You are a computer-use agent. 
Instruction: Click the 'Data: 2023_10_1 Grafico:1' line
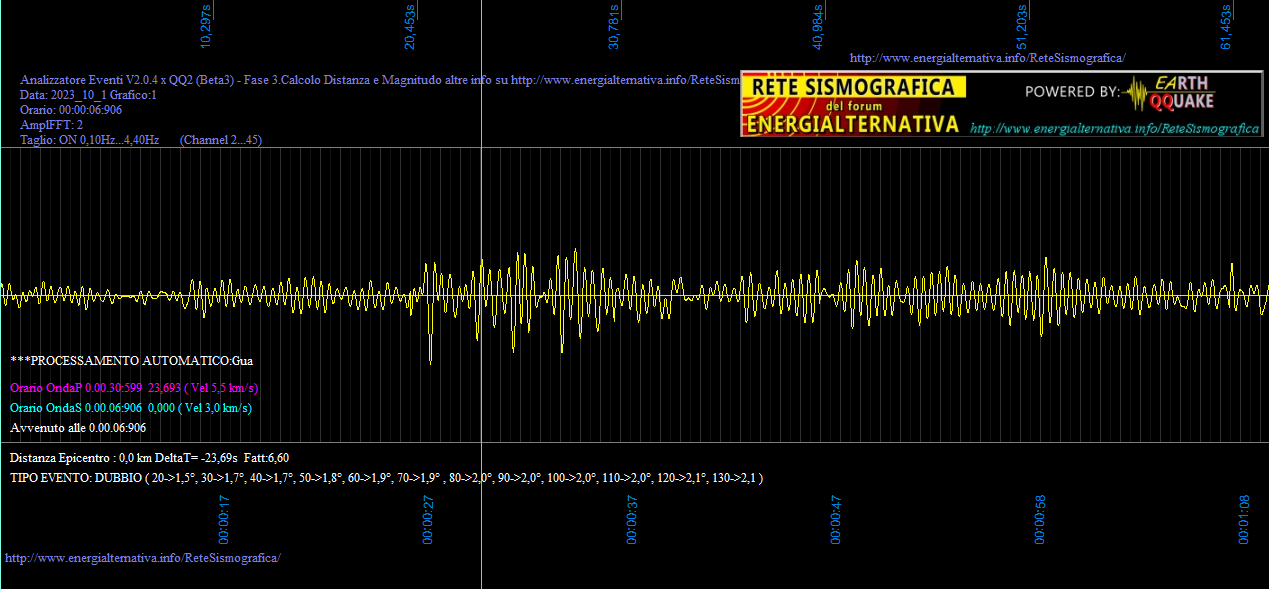pos(89,95)
